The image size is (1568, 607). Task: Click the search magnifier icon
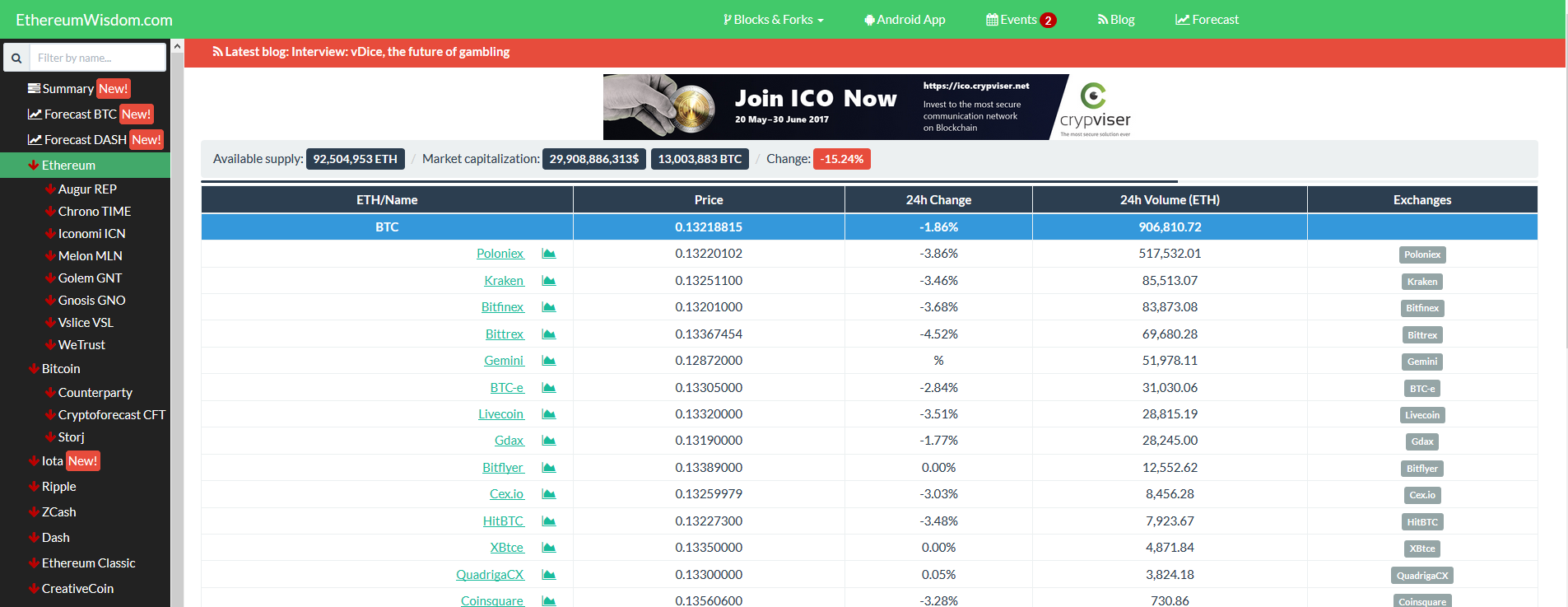click(x=16, y=58)
